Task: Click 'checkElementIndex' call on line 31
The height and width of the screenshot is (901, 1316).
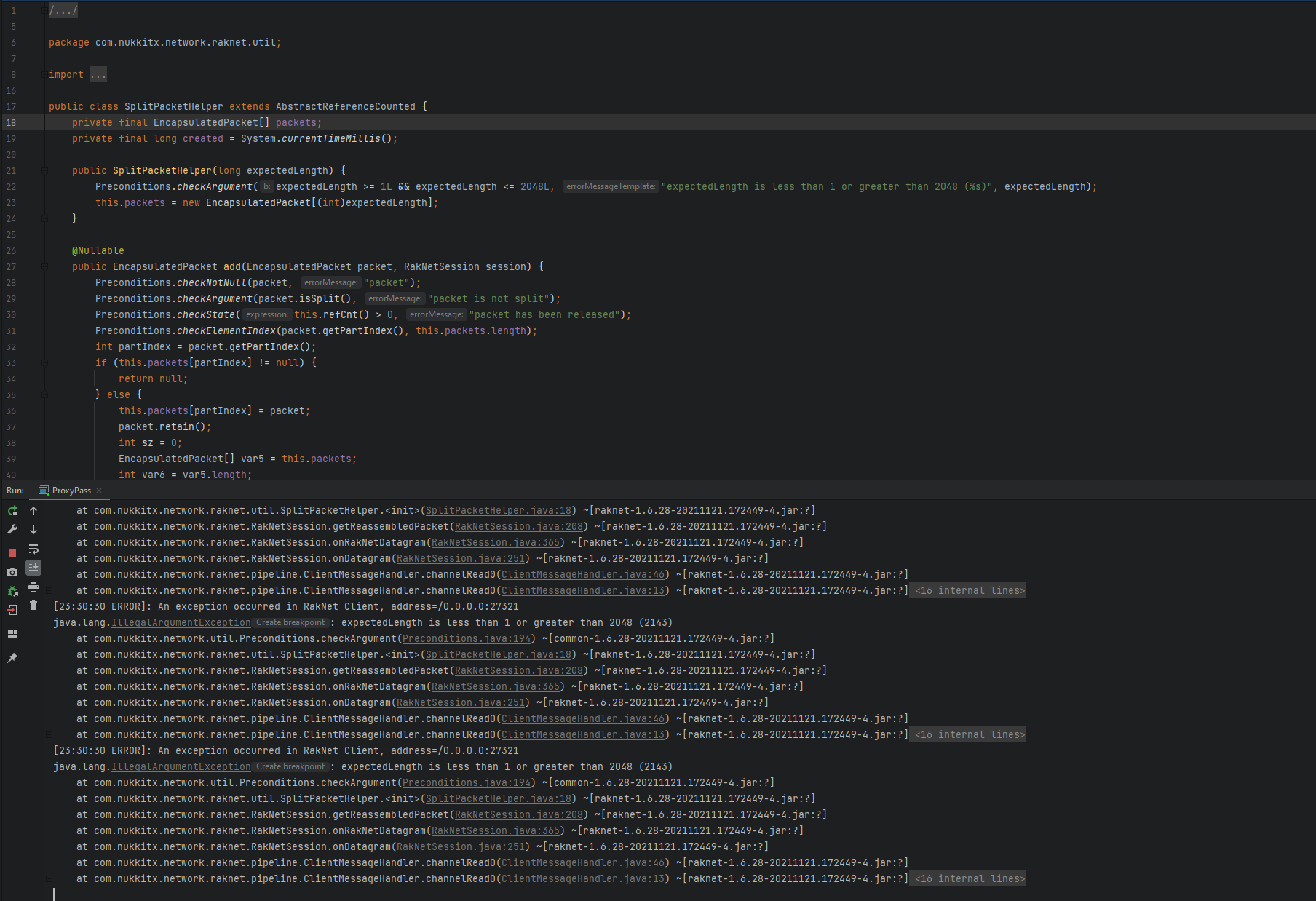Action: point(226,330)
